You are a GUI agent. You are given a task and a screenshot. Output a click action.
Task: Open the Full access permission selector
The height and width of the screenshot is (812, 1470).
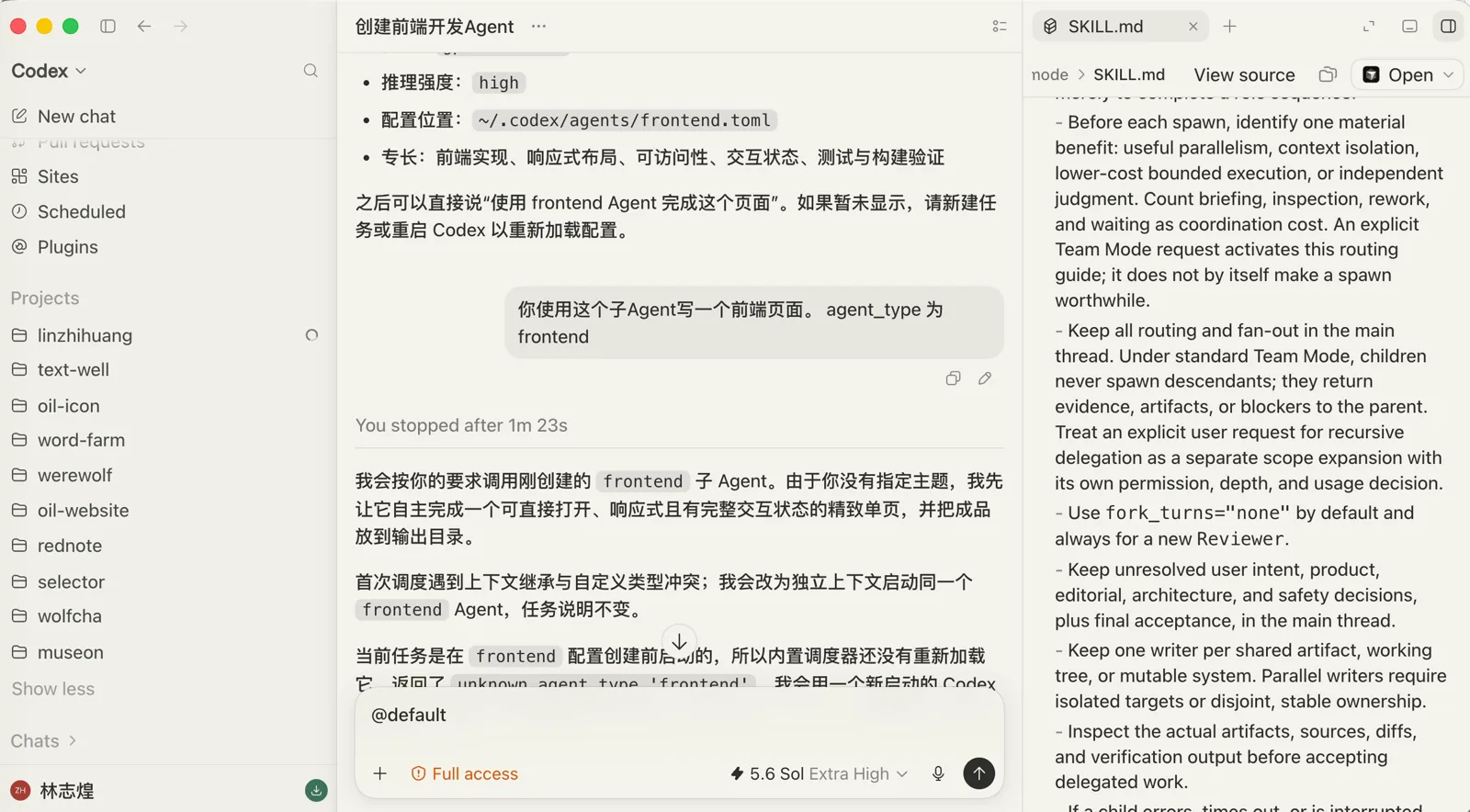464,774
